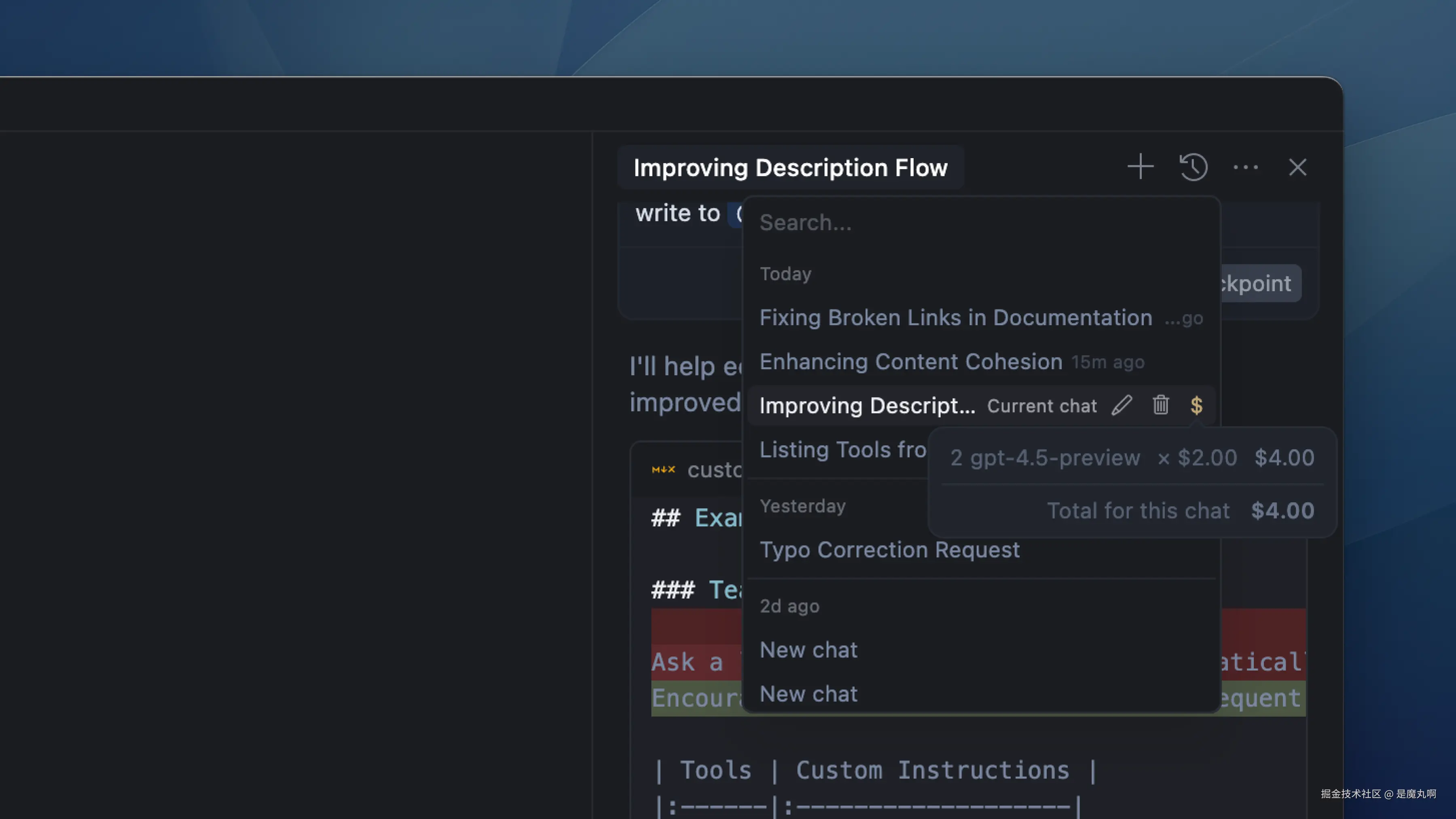Click the MDX file icon
Screen dimensions: 1456x819
664,470
